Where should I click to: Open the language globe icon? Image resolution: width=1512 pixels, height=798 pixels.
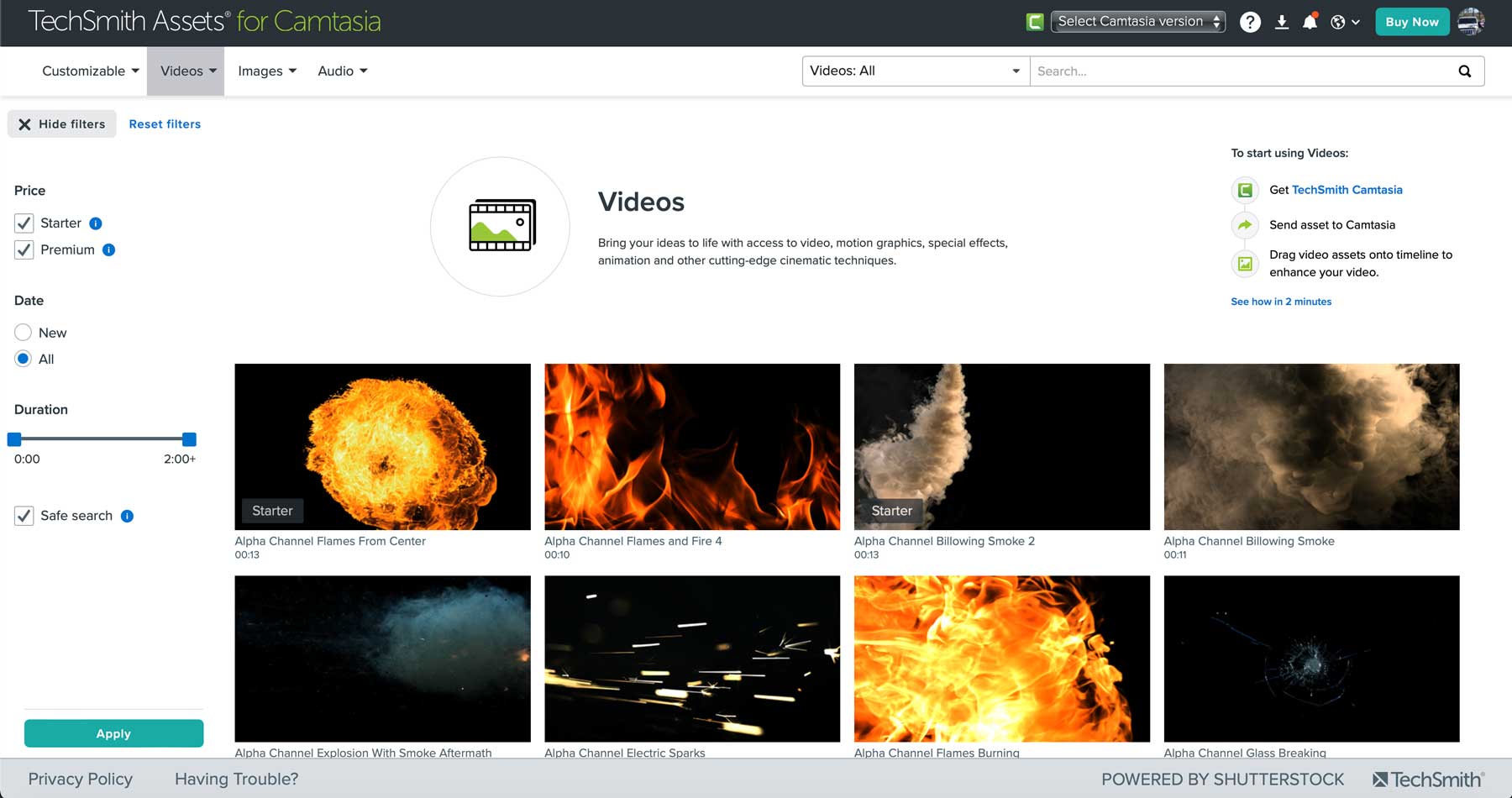pos(1339,22)
